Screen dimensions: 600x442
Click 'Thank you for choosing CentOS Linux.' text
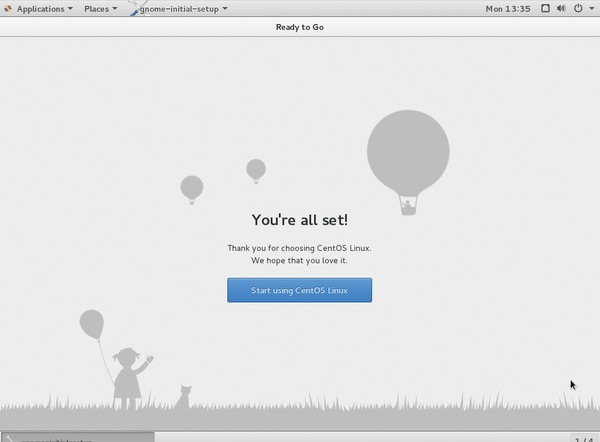299,248
